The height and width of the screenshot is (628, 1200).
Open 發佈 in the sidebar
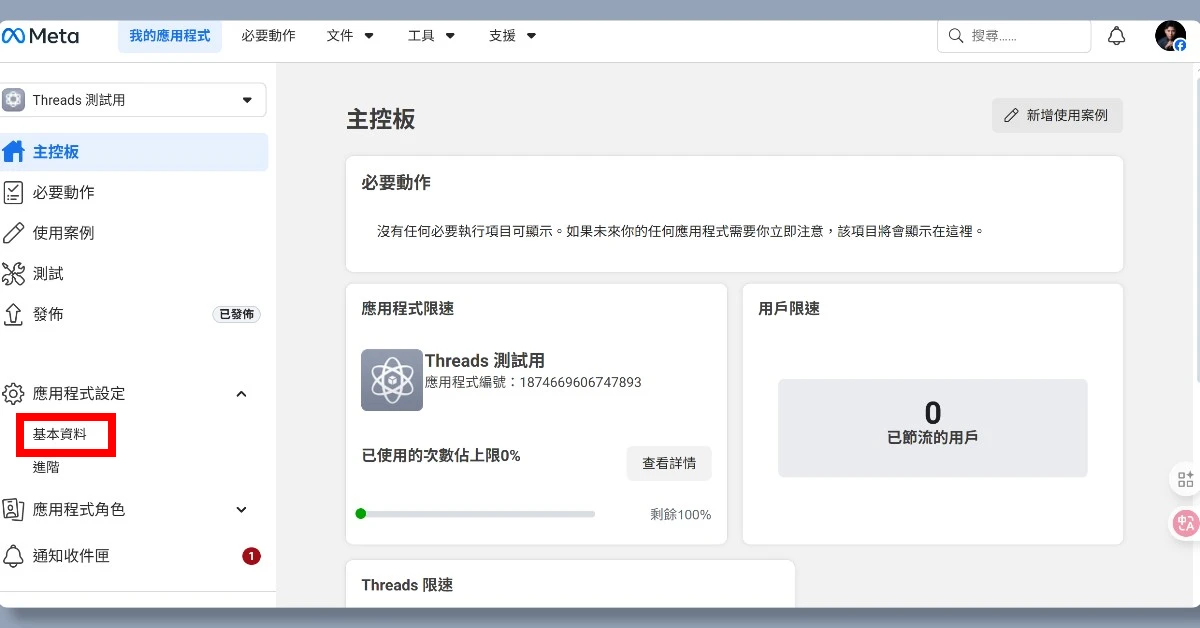tap(134, 314)
